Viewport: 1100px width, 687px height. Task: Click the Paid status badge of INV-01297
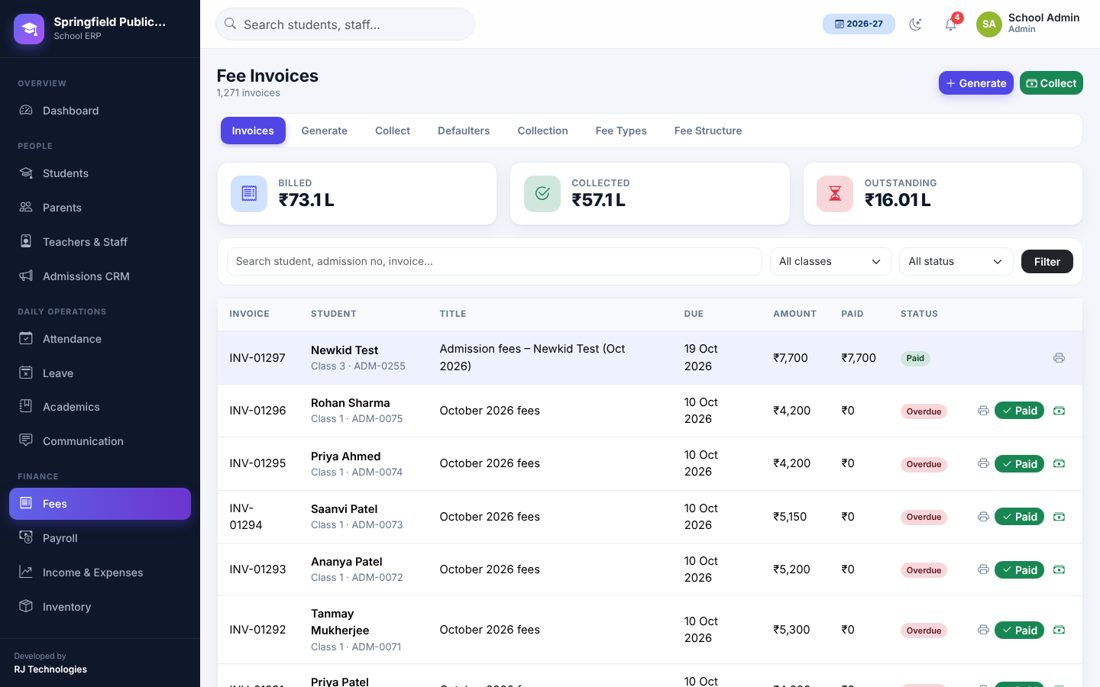click(915, 358)
